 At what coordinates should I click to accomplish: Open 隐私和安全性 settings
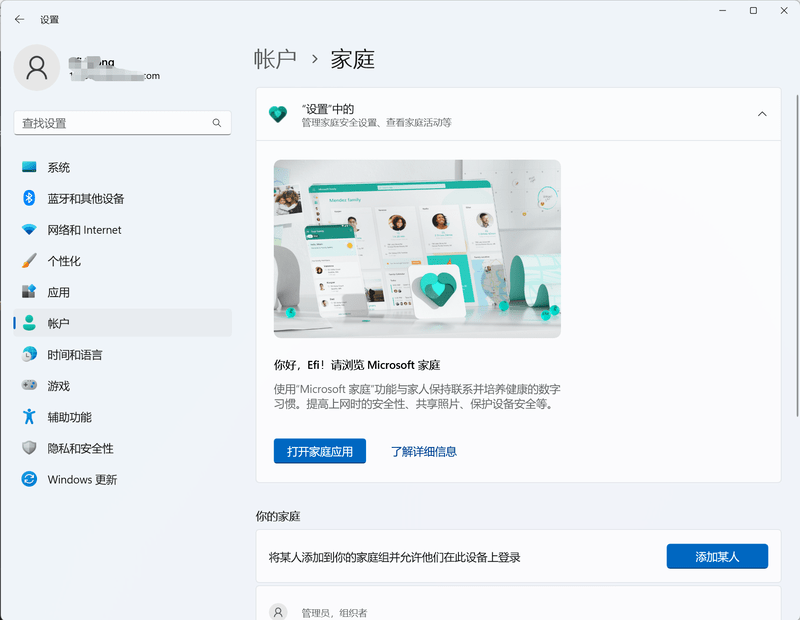coord(122,448)
